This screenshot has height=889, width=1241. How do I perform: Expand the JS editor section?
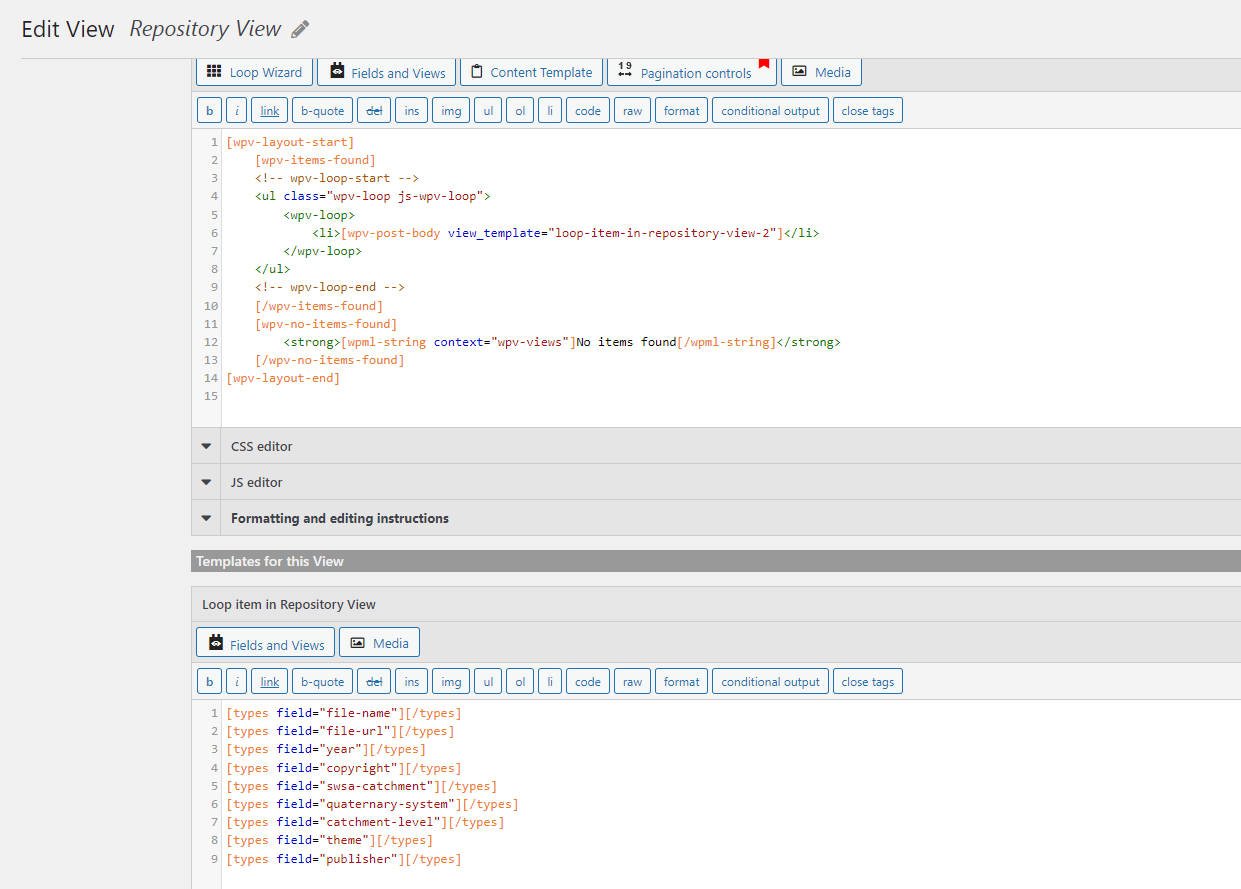[x=716, y=482]
